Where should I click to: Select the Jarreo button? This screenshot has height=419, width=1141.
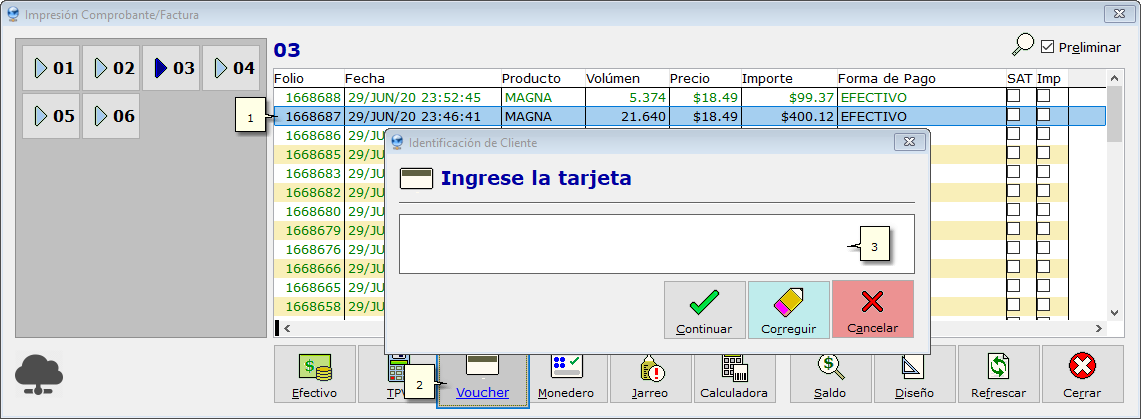[650, 375]
